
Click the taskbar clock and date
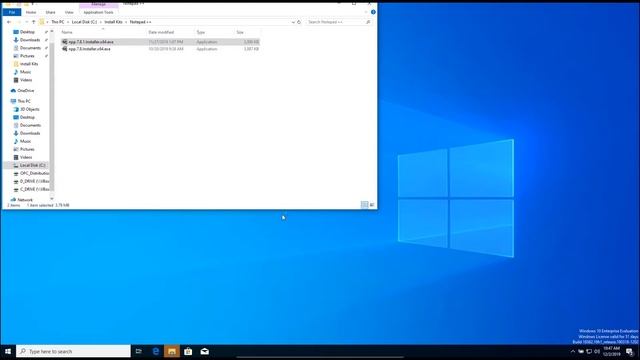point(611,351)
